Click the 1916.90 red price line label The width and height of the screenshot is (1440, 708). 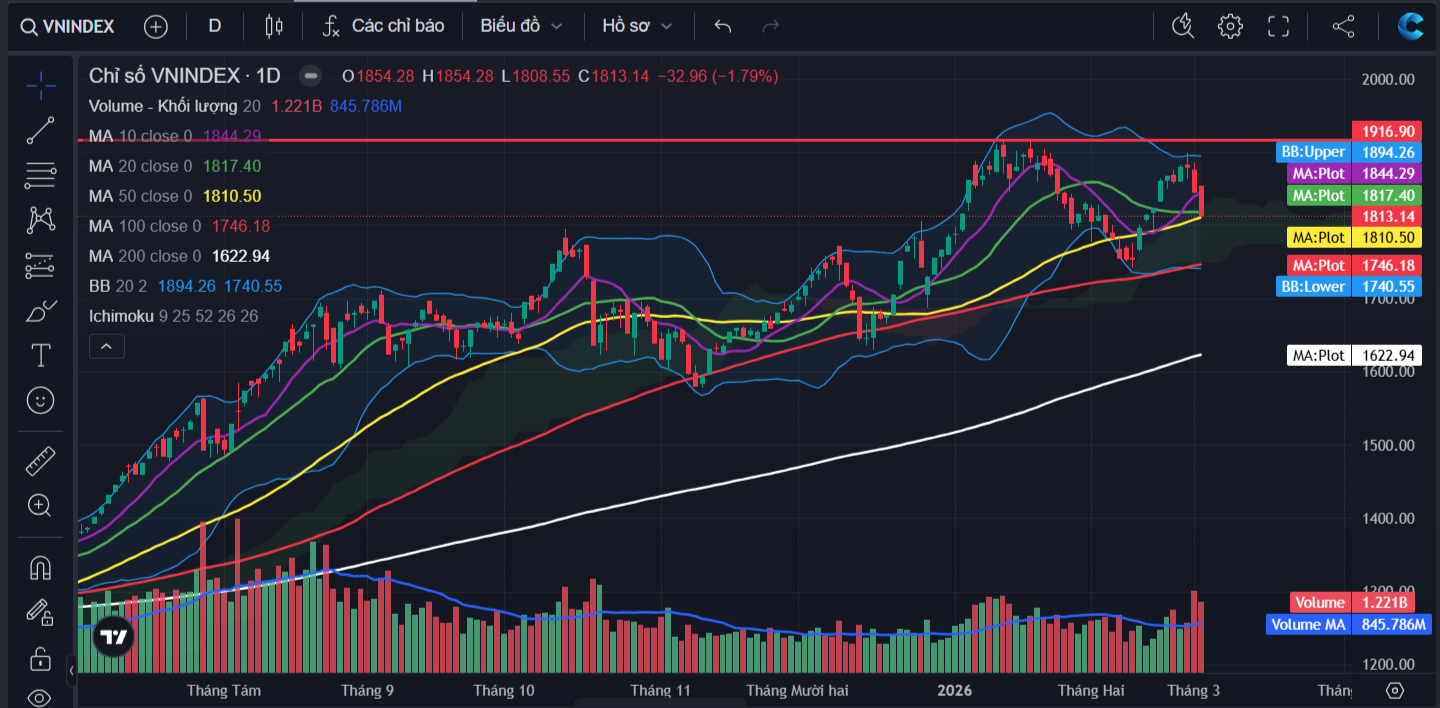[x=1386, y=131]
